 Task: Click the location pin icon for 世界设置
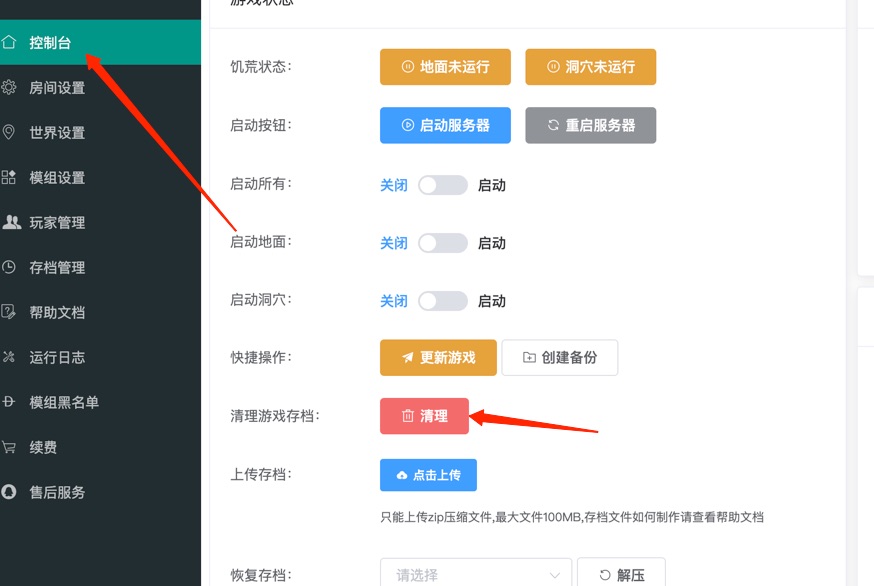tap(9, 132)
